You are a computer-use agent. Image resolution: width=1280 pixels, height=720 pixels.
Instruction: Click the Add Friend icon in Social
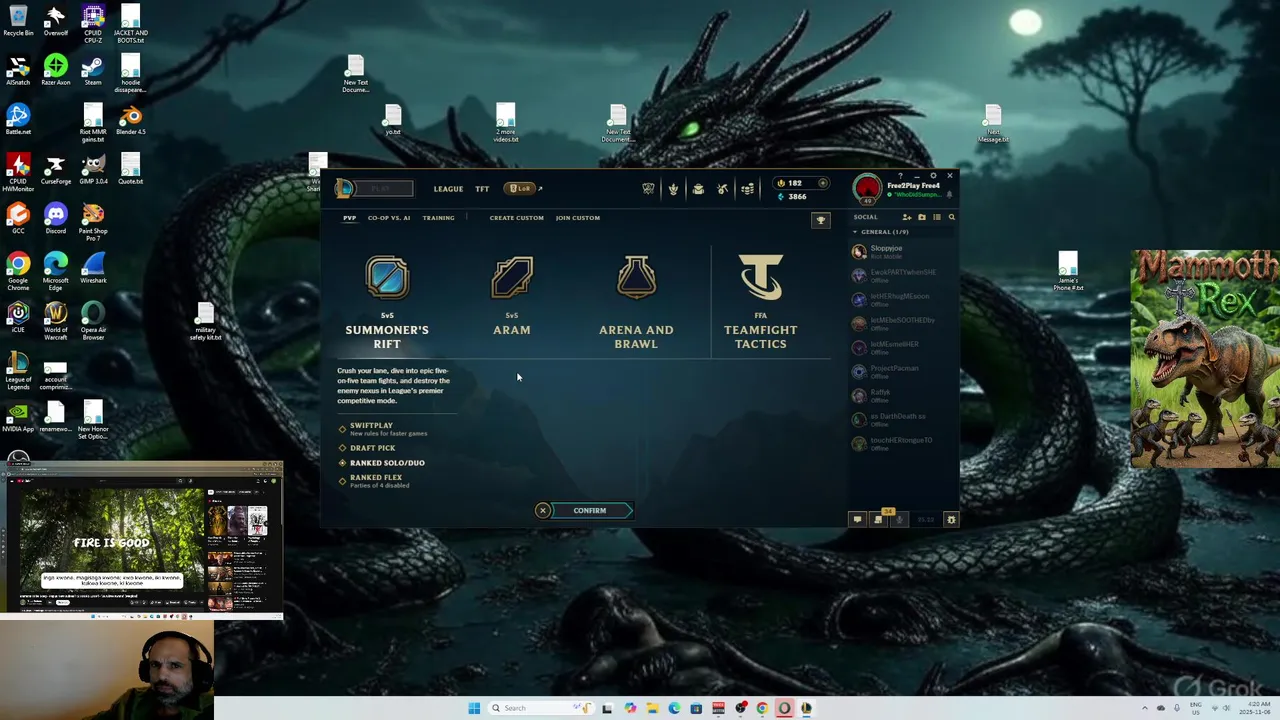pyautogui.click(x=907, y=217)
